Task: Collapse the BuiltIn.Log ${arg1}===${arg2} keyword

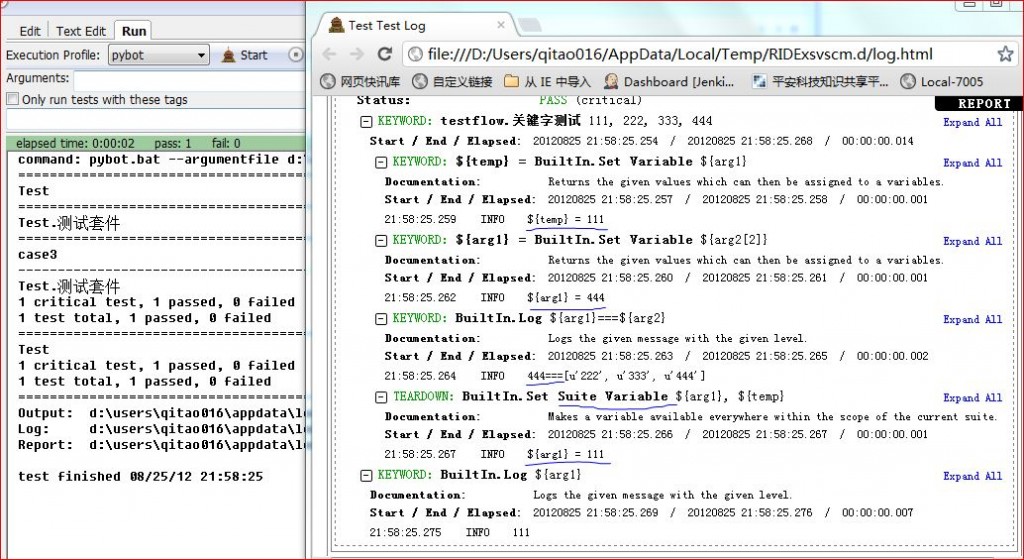Action: [x=381, y=319]
